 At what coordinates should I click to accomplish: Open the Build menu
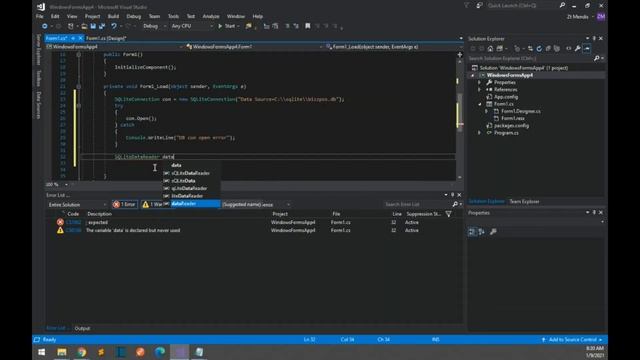(x=113, y=16)
